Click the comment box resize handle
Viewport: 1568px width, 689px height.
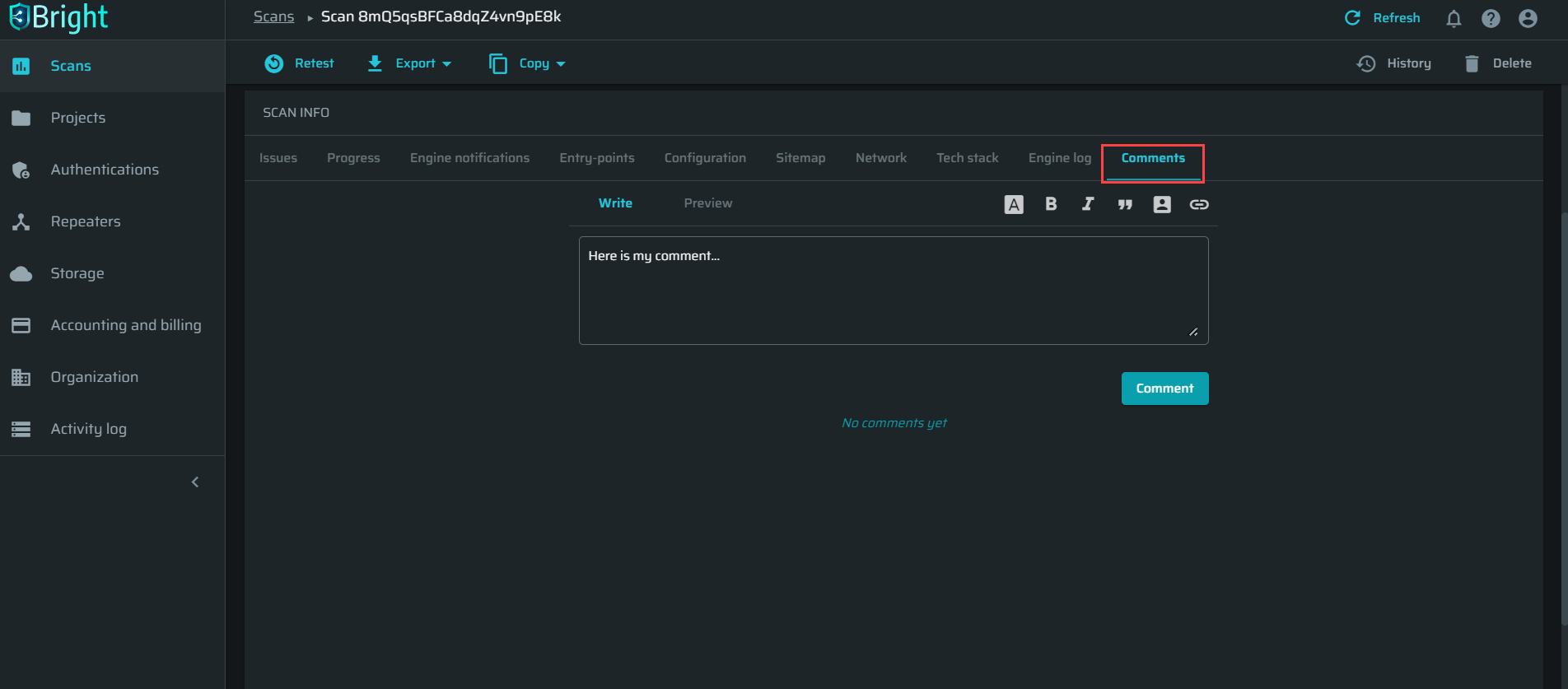[1193, 332]
